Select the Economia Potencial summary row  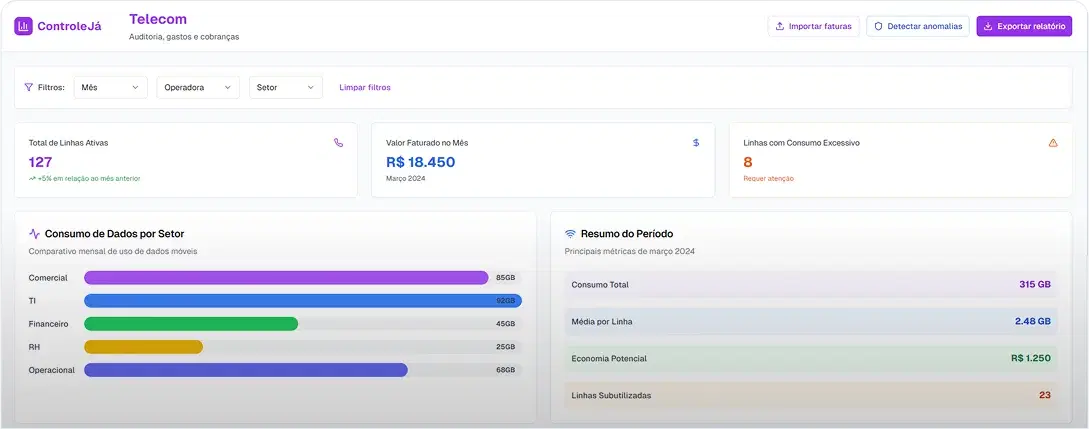(810, 358)
